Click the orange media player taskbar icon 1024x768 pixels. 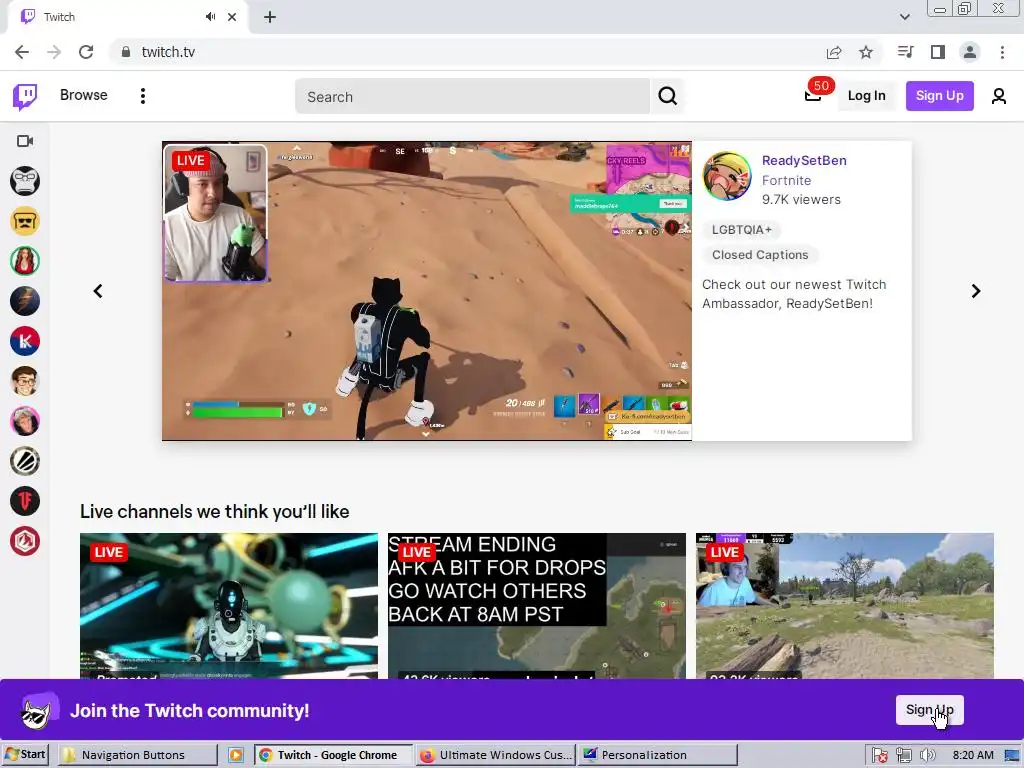236,755
